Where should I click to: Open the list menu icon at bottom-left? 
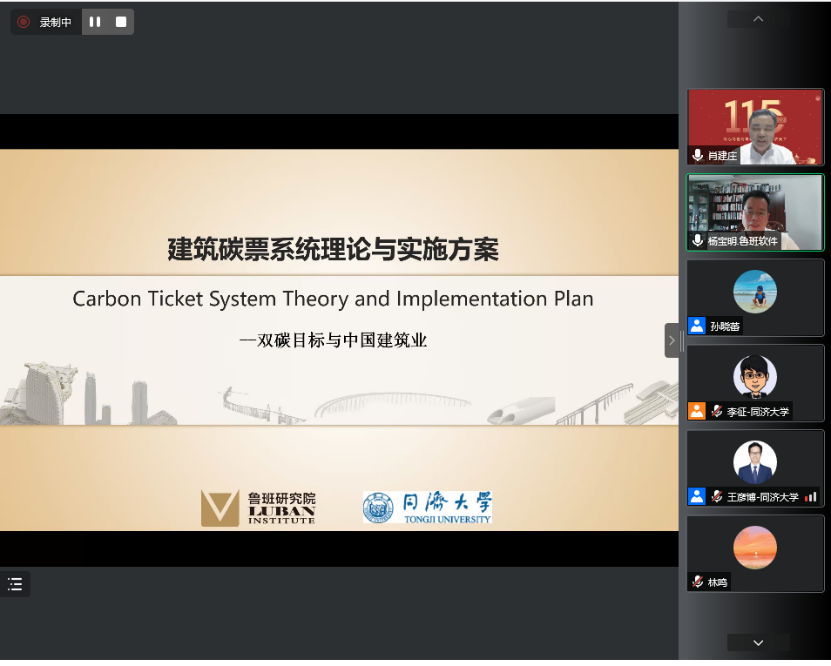tap(15, 585)
